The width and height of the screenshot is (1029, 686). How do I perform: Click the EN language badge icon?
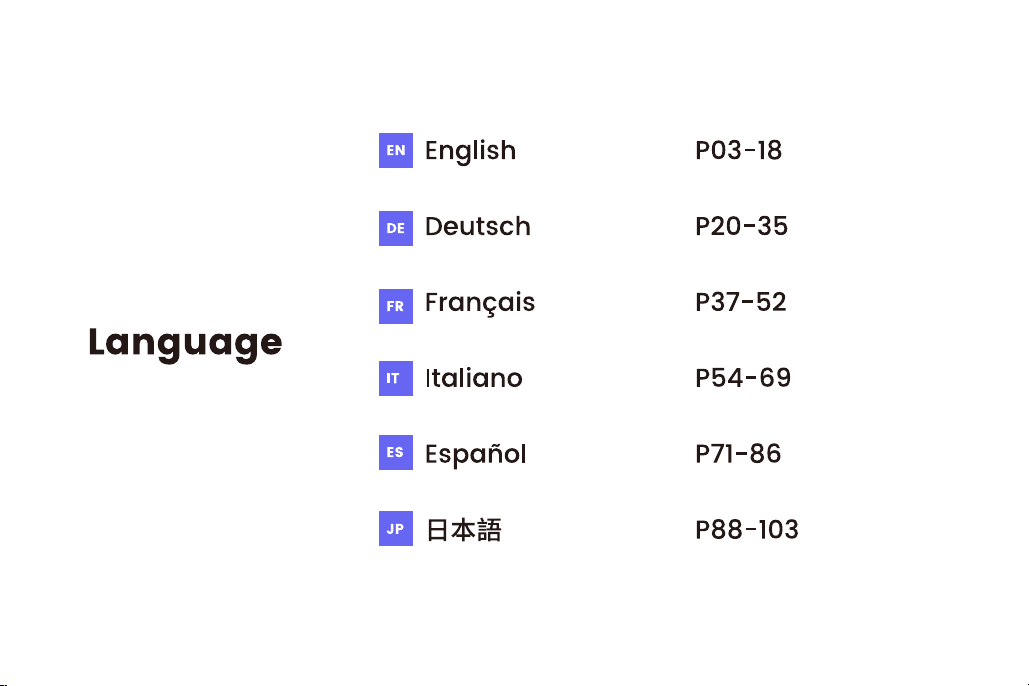click(396, 150)
